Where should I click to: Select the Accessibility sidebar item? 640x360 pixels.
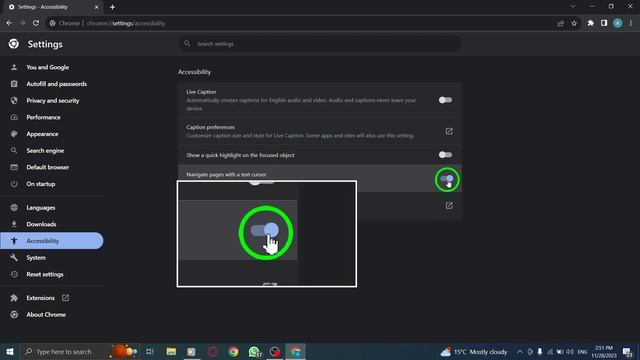click(52, 241)
